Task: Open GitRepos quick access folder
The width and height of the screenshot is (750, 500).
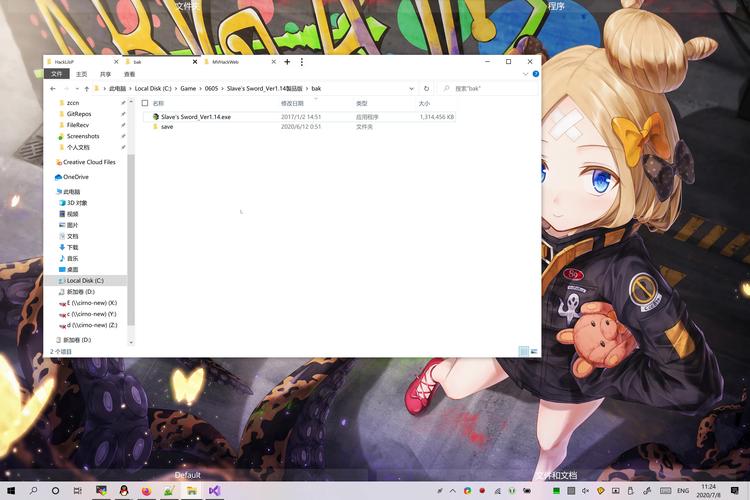Action: coord(75,114)
